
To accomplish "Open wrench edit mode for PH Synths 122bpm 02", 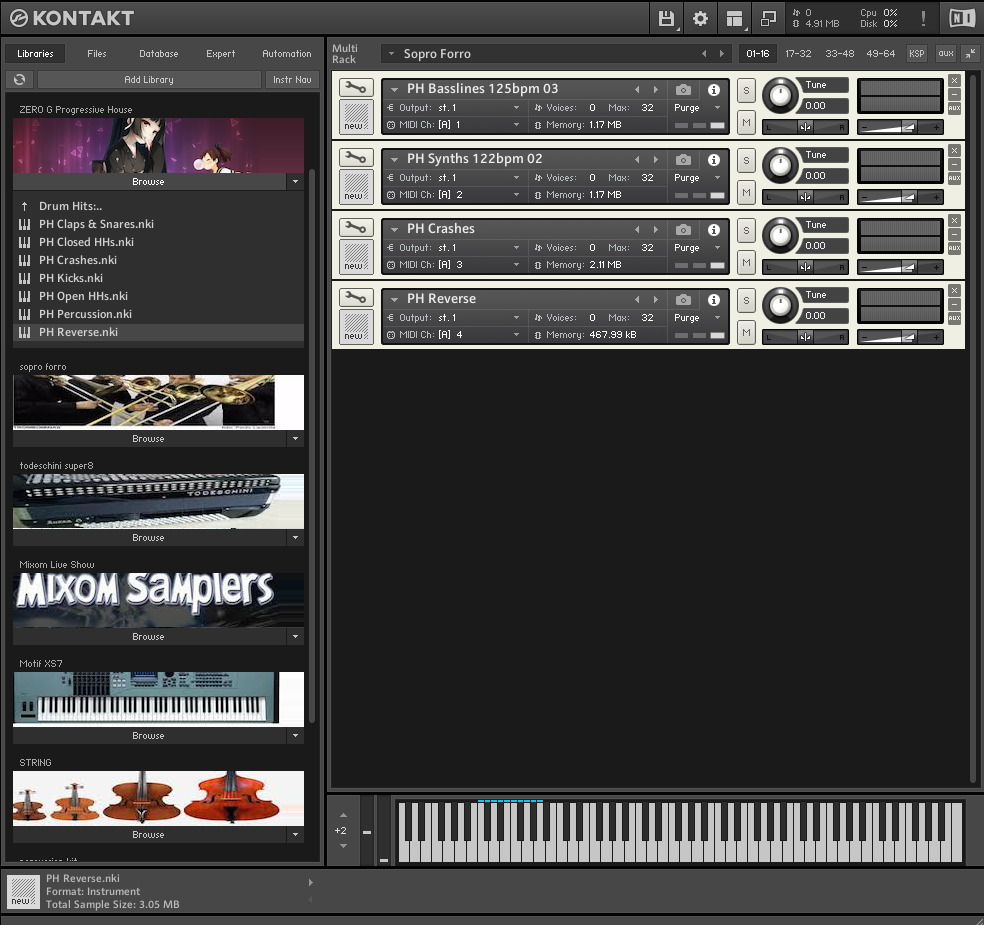I will (356, 158).
